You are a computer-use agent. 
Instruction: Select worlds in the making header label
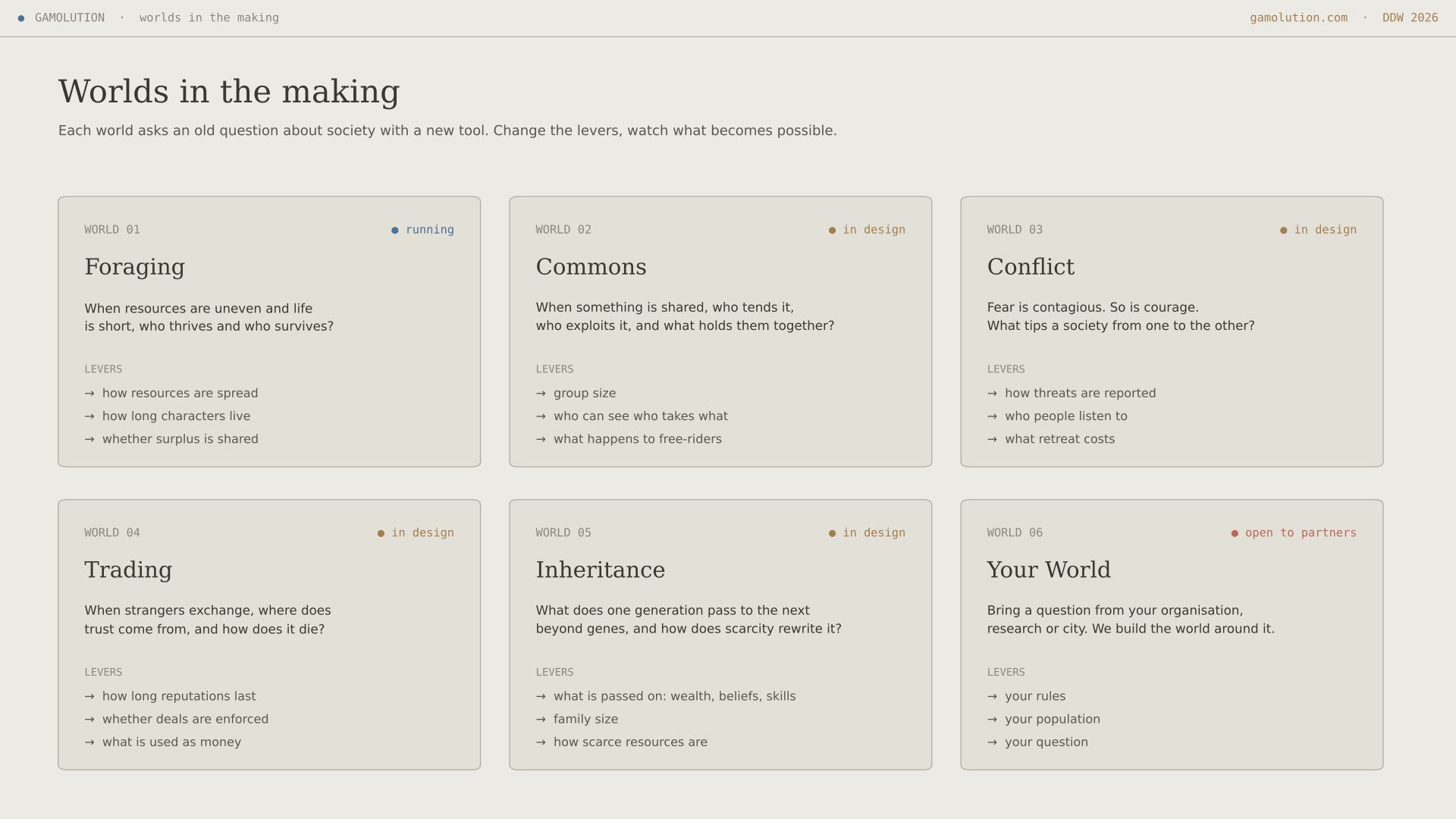pos(209,17)
